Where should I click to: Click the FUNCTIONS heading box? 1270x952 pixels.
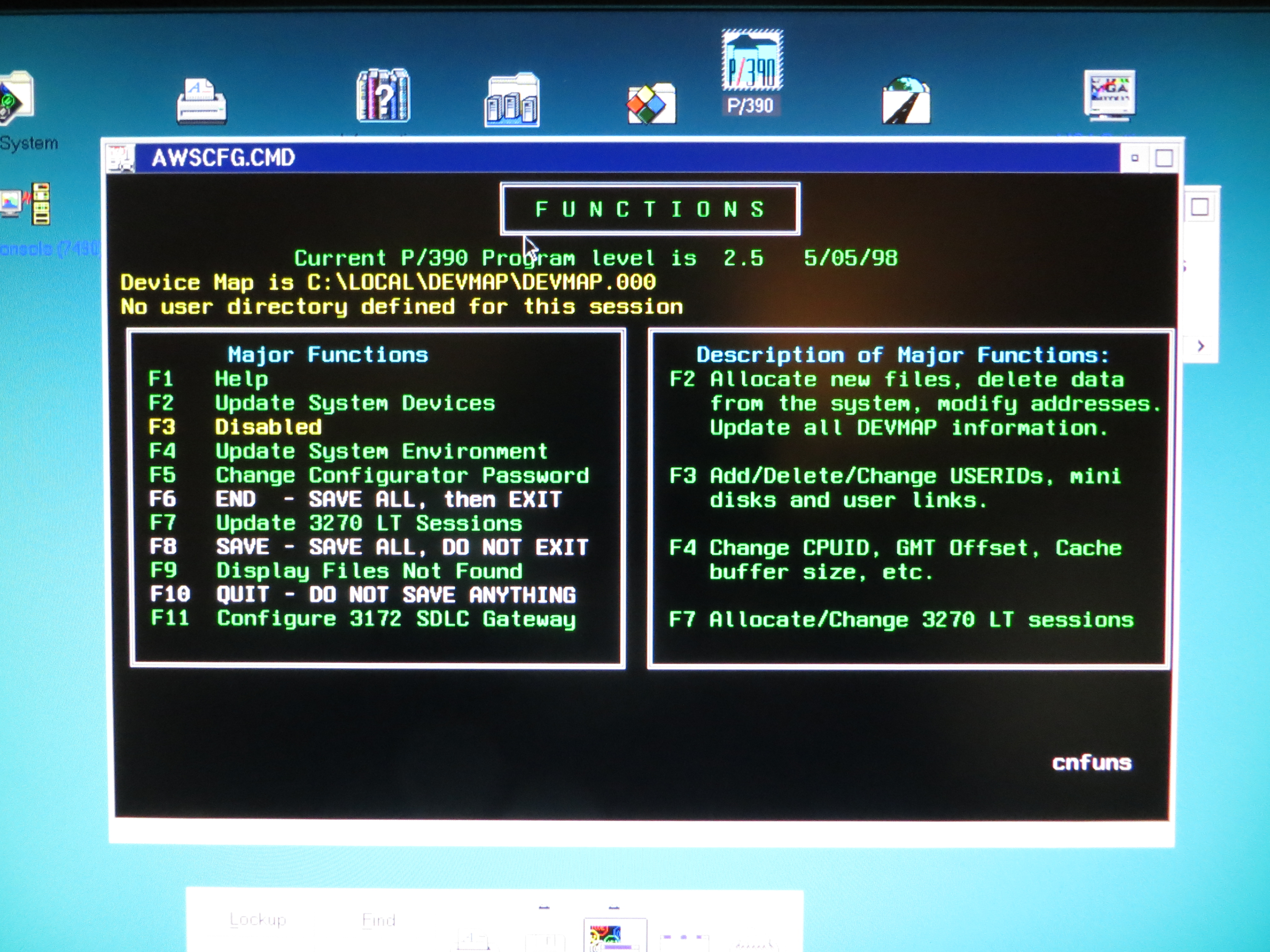[650, 209]
